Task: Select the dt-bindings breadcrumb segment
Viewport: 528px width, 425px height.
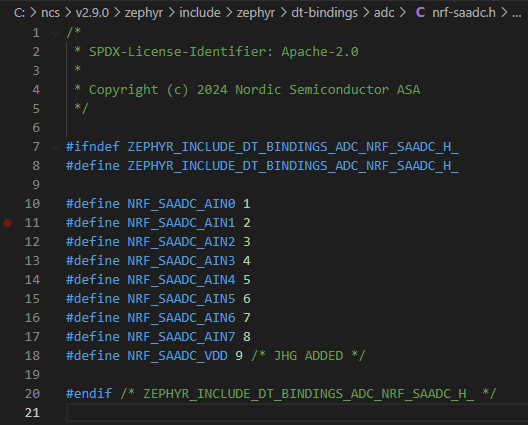Action: 324,13
